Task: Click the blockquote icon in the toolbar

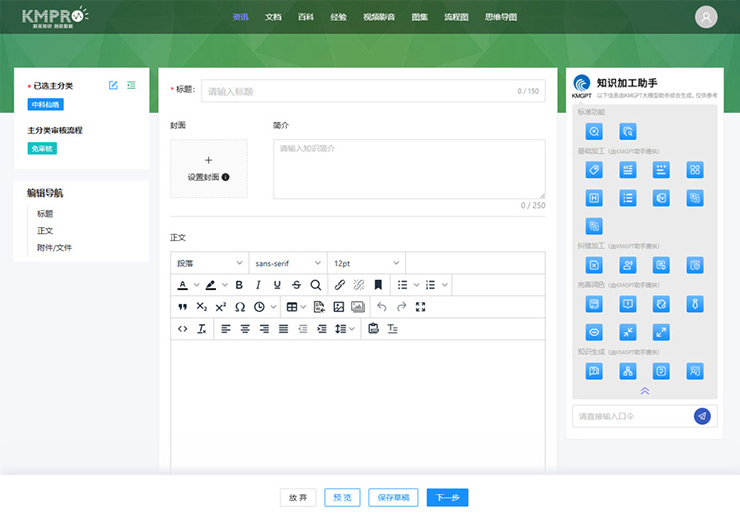Action: tap(182, 307)
